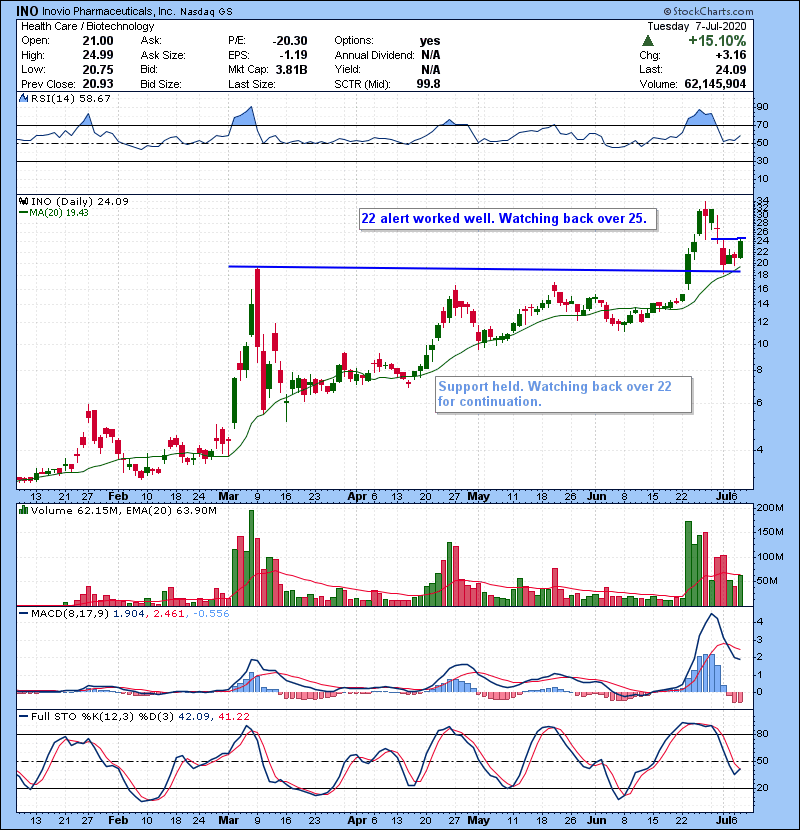Click the '22 alert worked well' annotation box
800x830 pixels.
tap(508, 219)
